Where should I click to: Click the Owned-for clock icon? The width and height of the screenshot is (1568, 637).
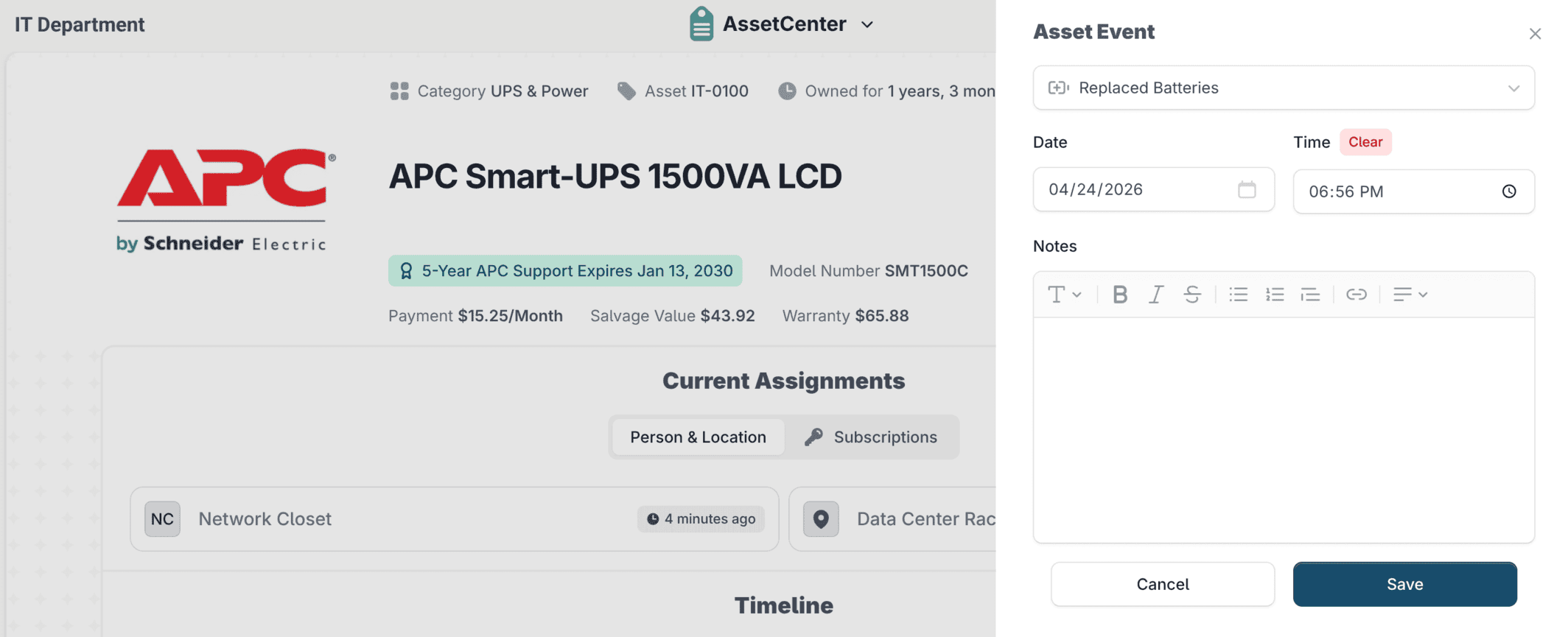pos(787,91)
